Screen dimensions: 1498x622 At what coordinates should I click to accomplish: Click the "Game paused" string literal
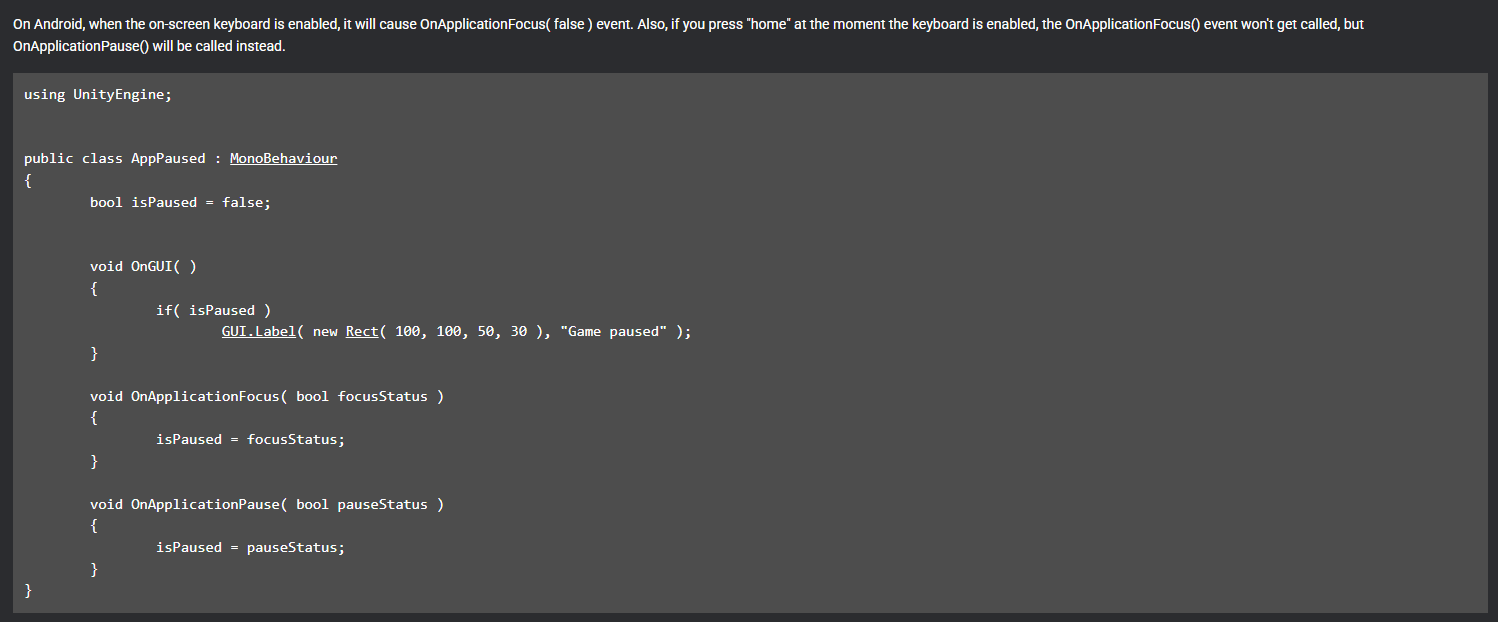click(x=614, y=332)
